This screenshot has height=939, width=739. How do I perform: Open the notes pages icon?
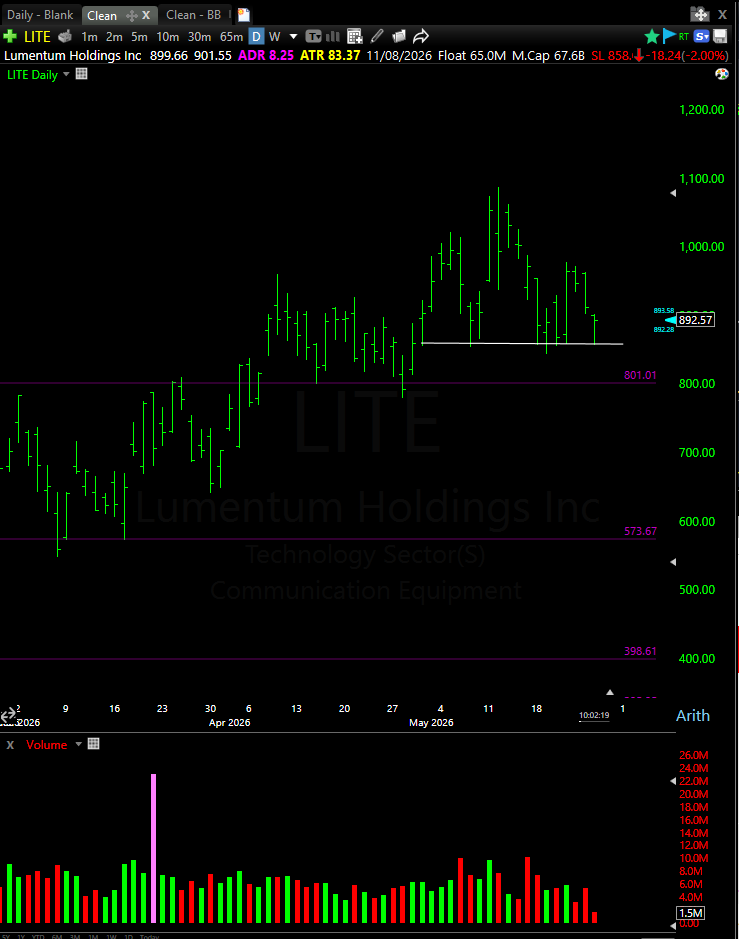399,37
